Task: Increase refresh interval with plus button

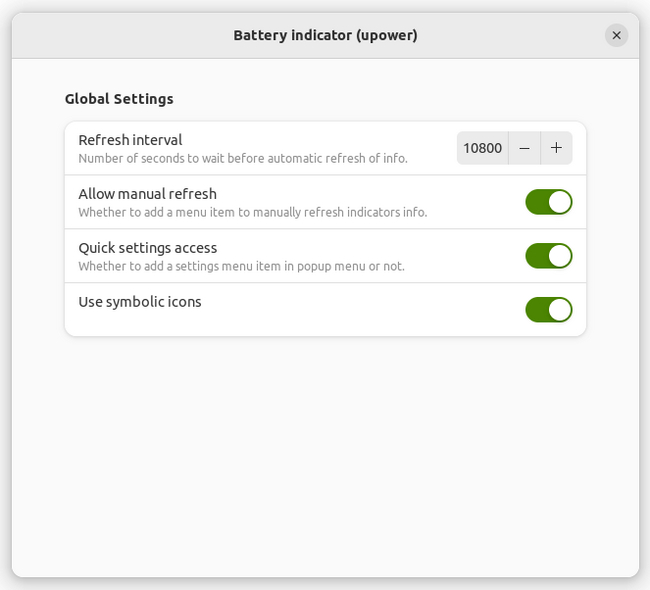Action: point(556,148)
